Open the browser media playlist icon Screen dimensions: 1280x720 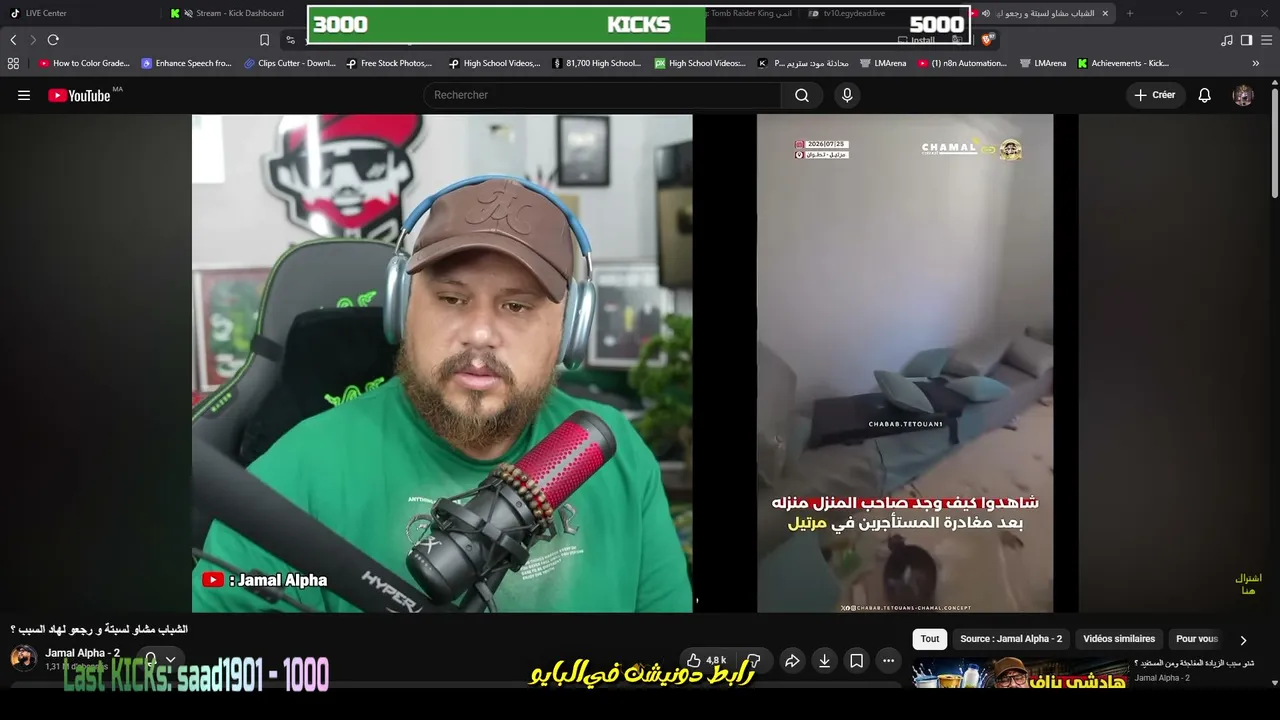pos(1227,40)
